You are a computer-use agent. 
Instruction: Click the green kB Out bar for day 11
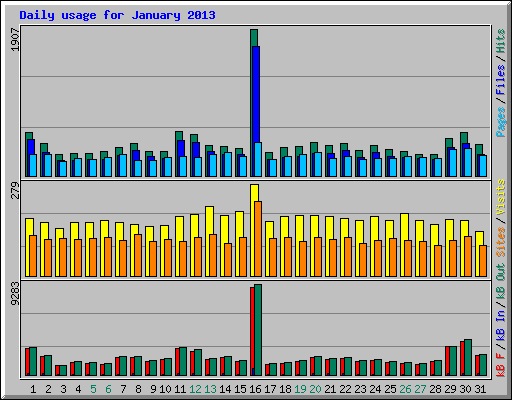pyautogui.click(x=183, y=362)
